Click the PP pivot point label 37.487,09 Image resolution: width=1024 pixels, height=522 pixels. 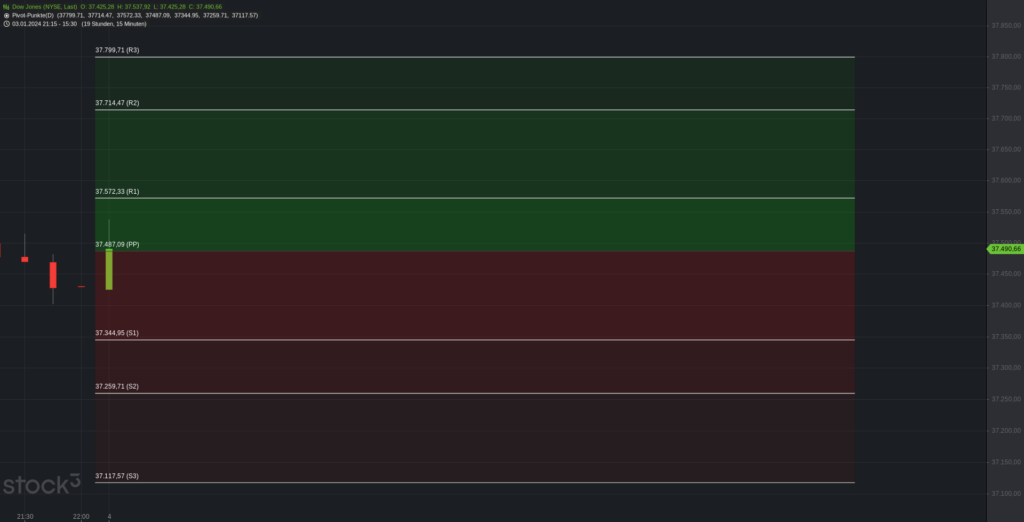tap(117, 244)
